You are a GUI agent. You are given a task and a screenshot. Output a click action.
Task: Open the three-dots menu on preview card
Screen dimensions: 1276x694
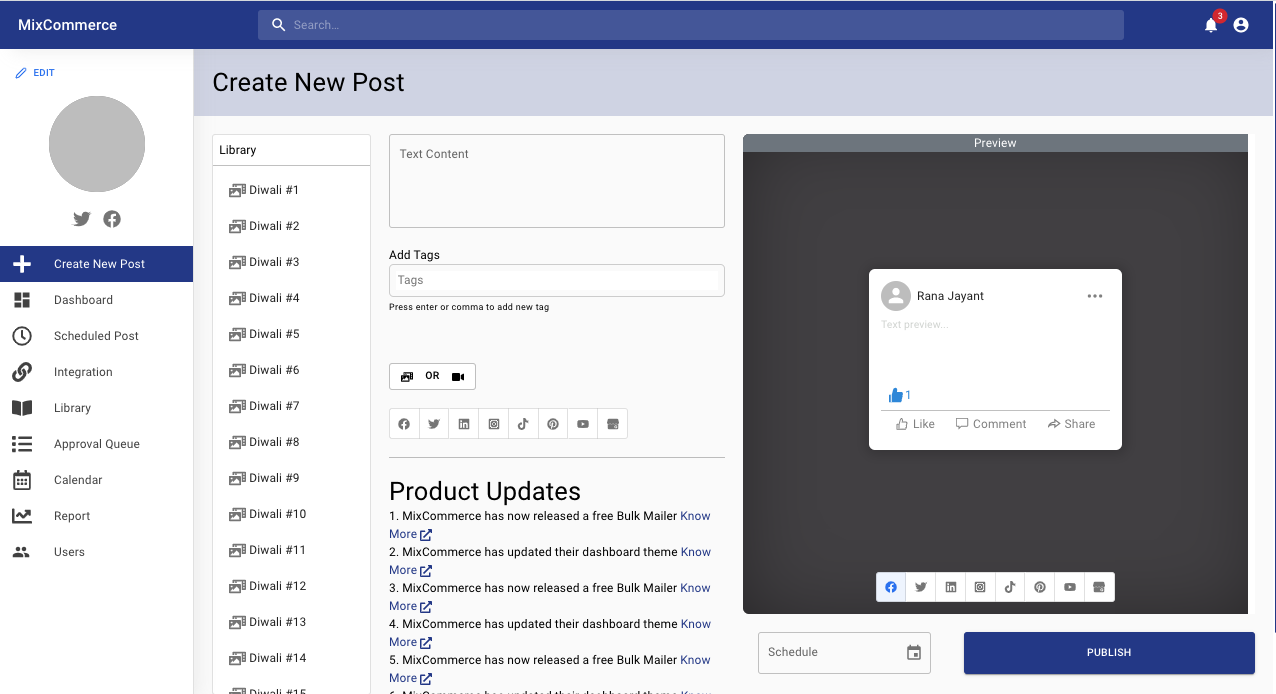pyautogui.click(x=1095, y=296)
